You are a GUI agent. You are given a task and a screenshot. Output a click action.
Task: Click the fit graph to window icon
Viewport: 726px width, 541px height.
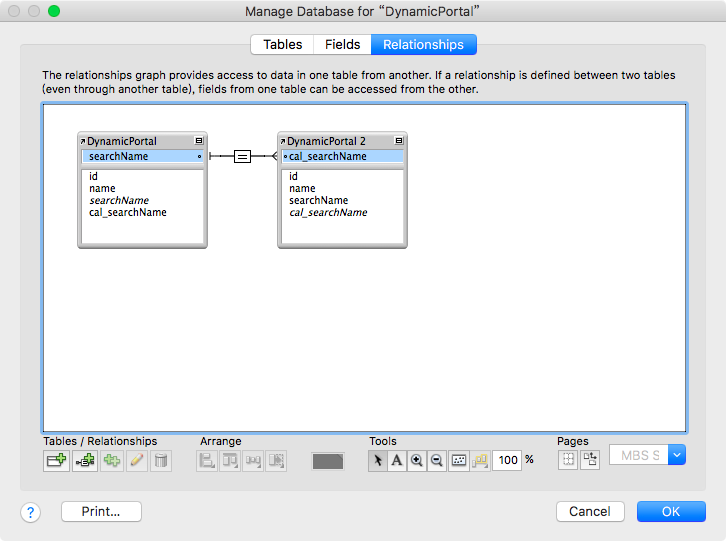pos(459,460)
